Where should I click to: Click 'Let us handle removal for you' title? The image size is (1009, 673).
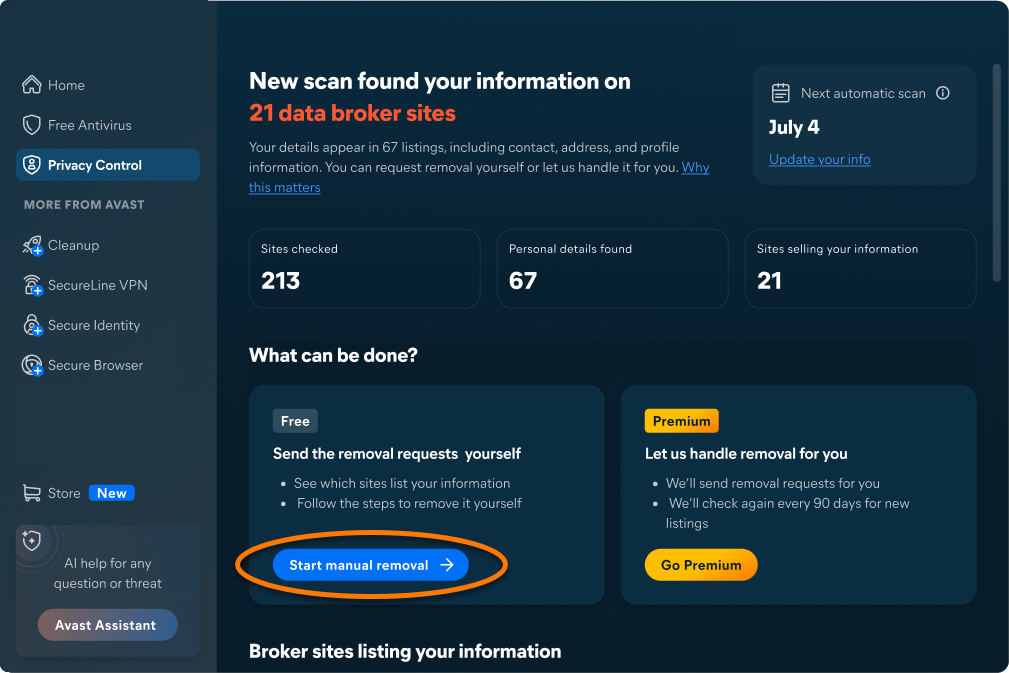(x=746, y=454)
